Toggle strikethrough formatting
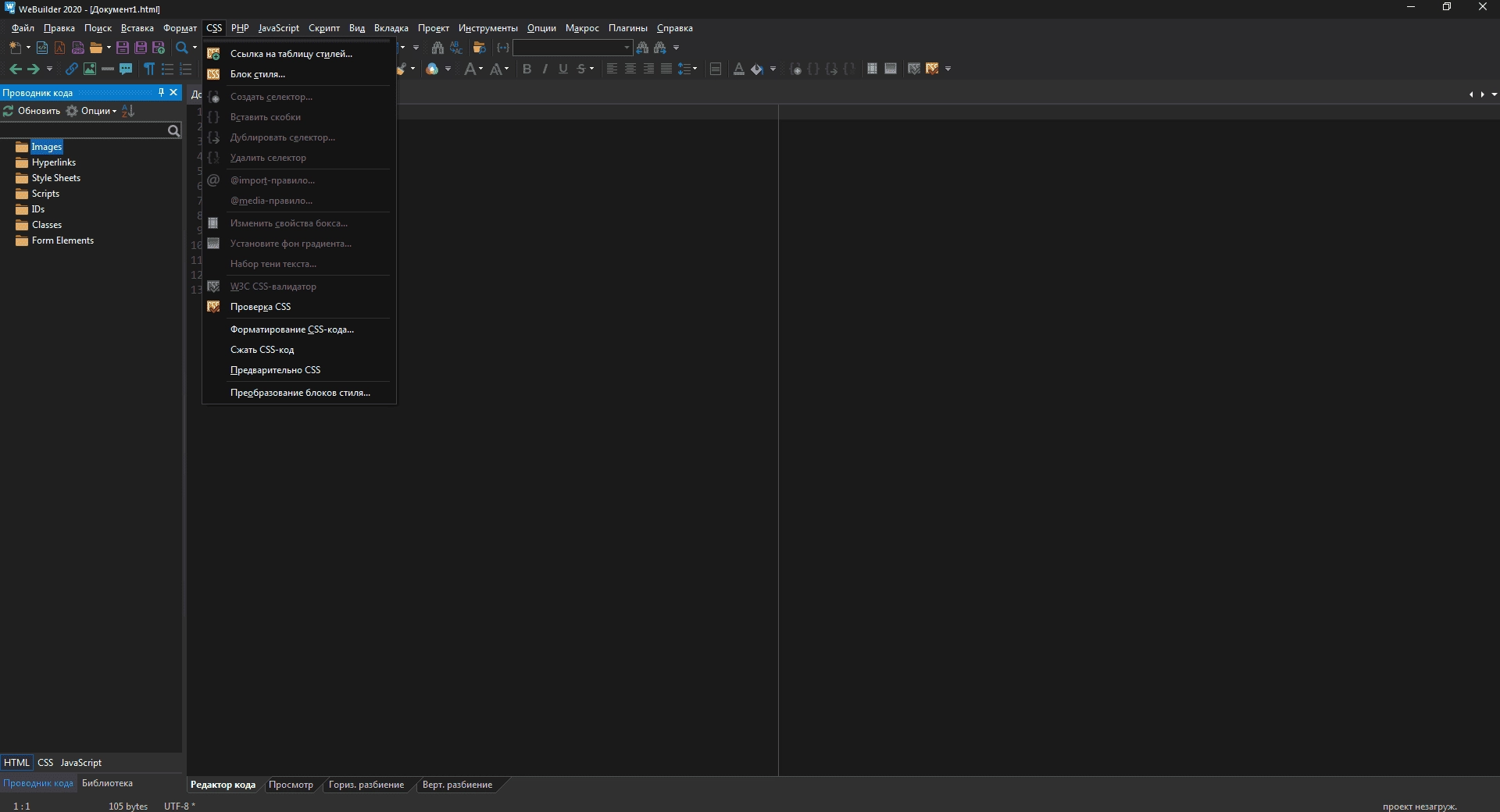Viewport: 1500px width, 812px height. point(581,69)
